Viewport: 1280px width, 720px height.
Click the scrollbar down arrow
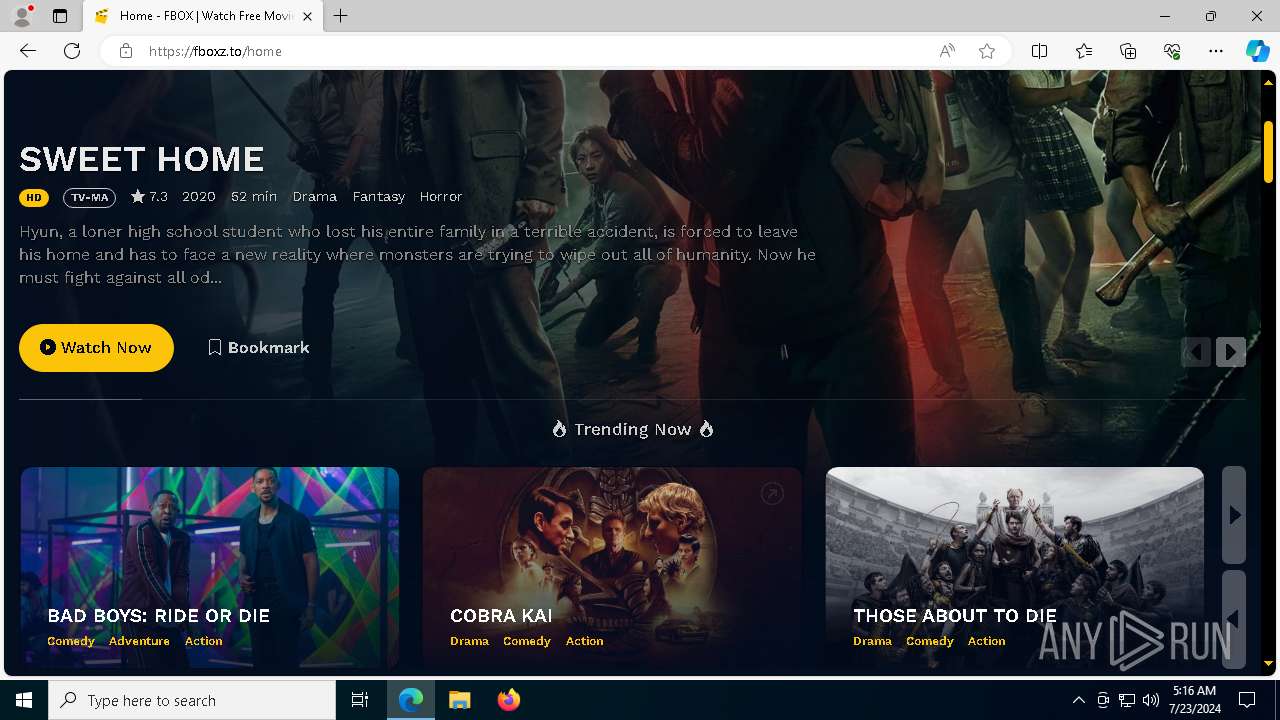[1268, 664]
